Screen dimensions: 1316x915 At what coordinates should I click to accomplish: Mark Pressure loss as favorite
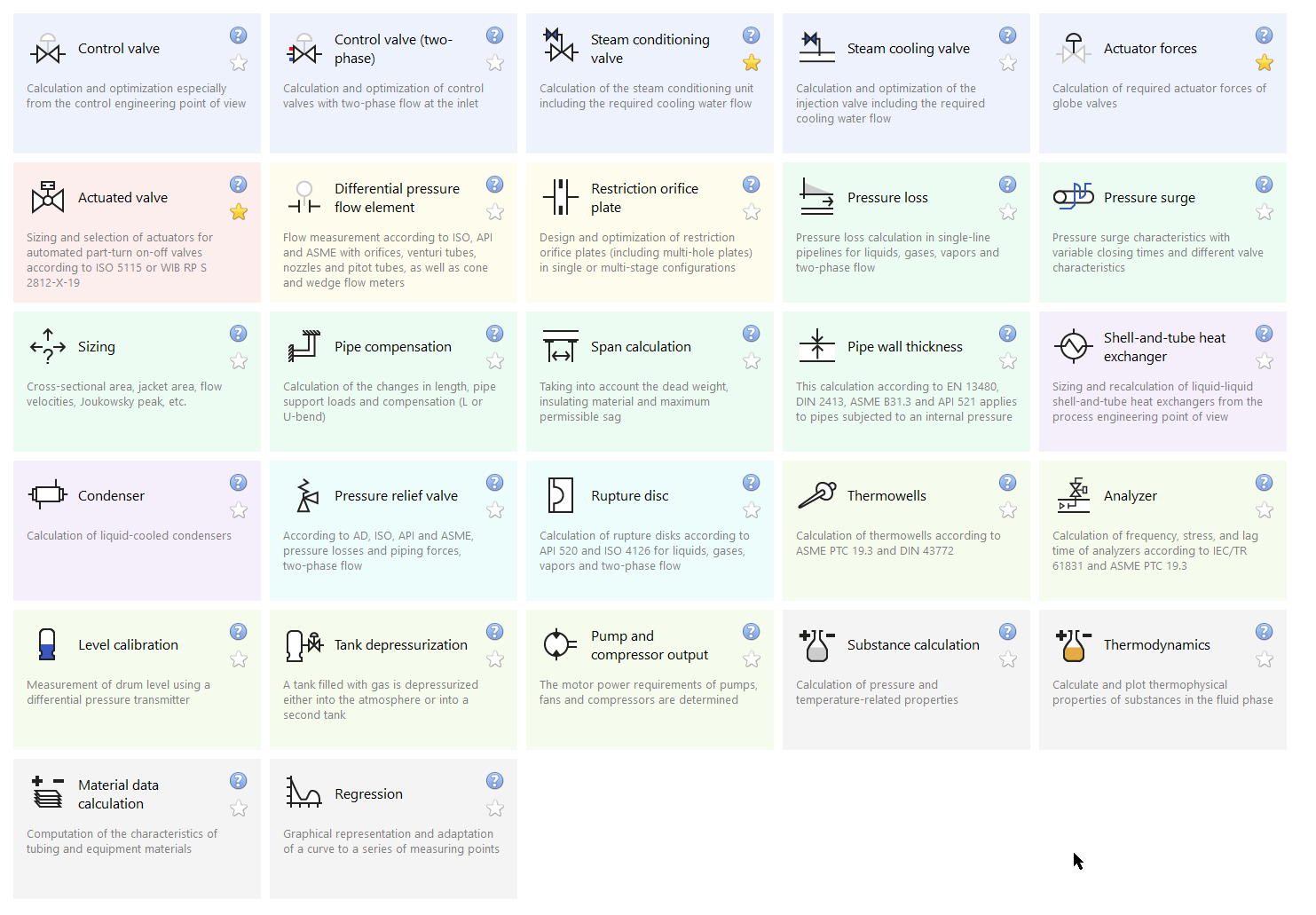click(1008, 212)
